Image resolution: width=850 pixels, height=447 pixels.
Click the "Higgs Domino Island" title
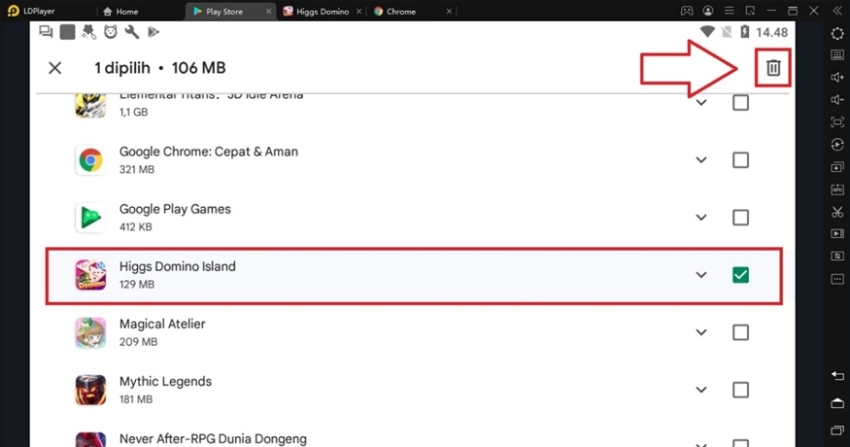[x=177, y=267]
